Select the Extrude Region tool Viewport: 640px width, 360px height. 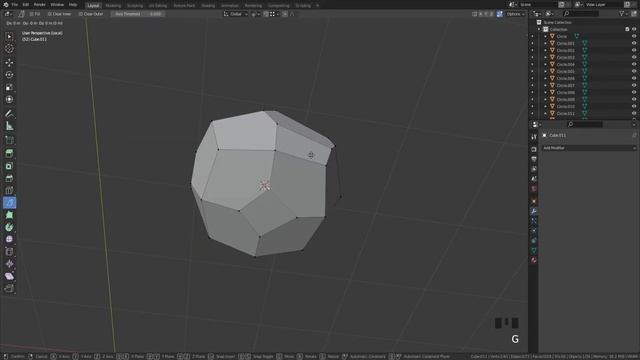pos(9,153)
